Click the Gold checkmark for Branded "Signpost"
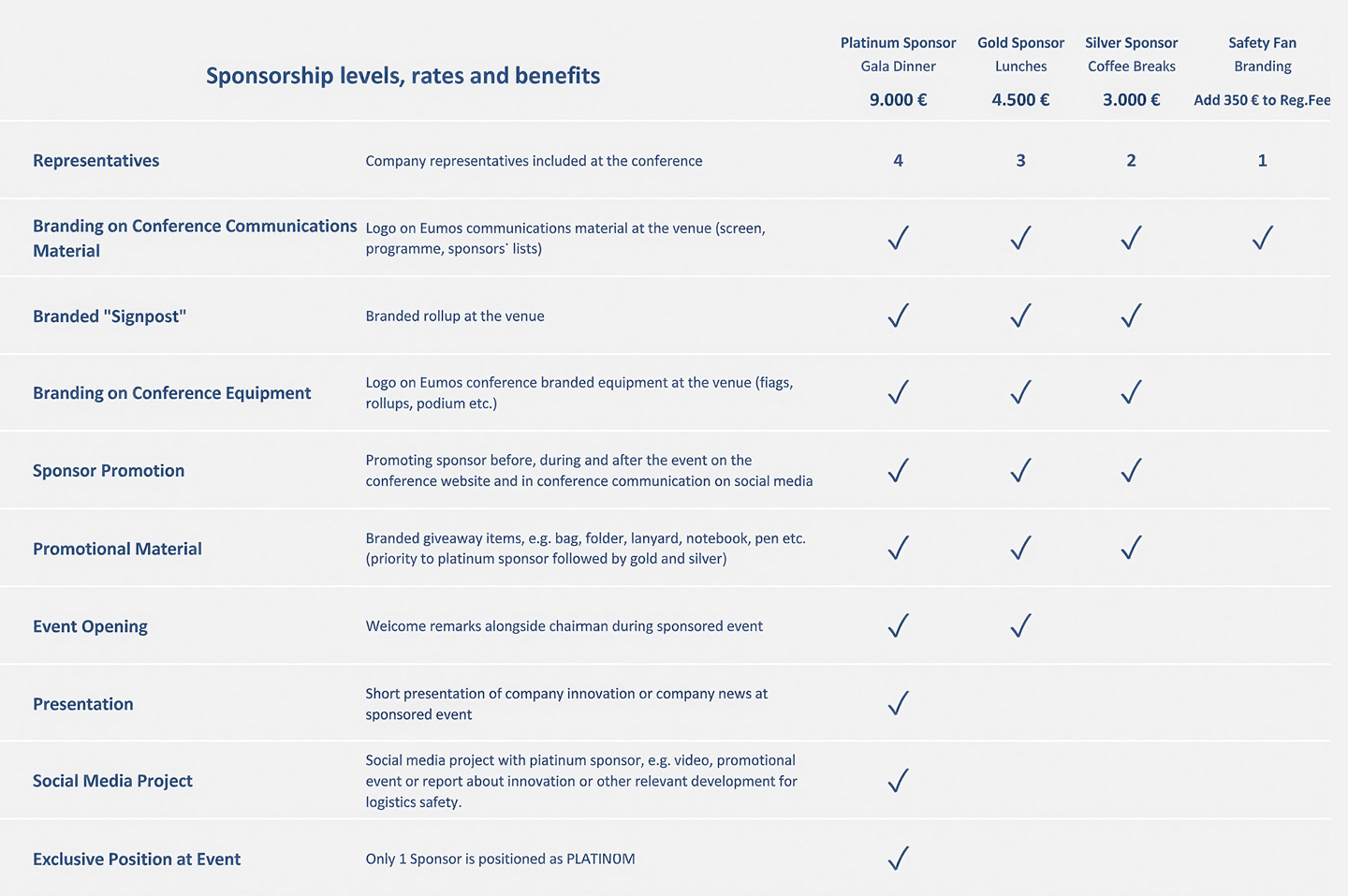 [1020, 316]
